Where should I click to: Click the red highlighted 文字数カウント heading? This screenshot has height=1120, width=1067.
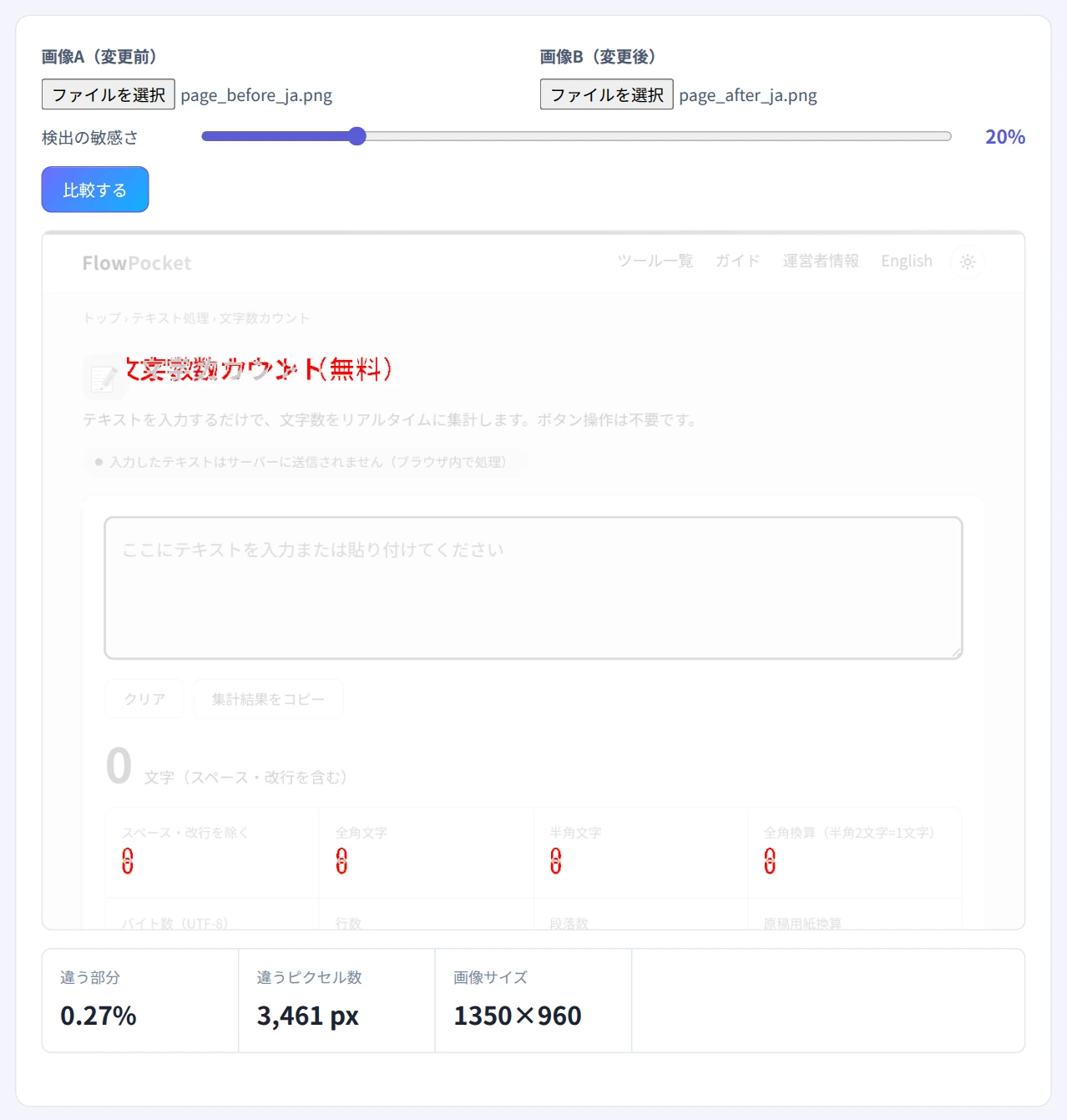259,368
